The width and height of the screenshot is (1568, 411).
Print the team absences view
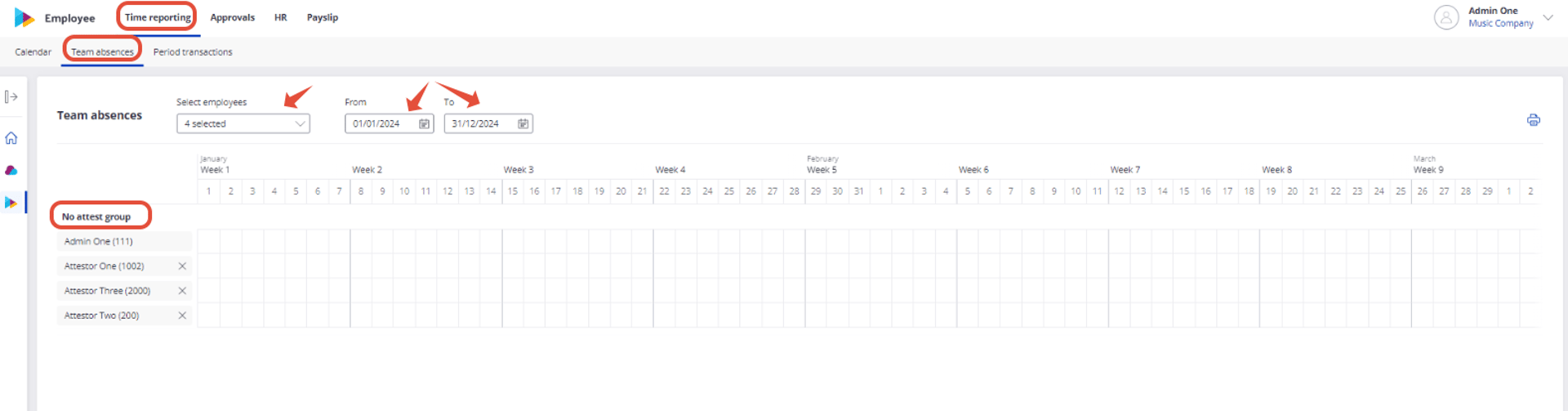[1534, 120]
